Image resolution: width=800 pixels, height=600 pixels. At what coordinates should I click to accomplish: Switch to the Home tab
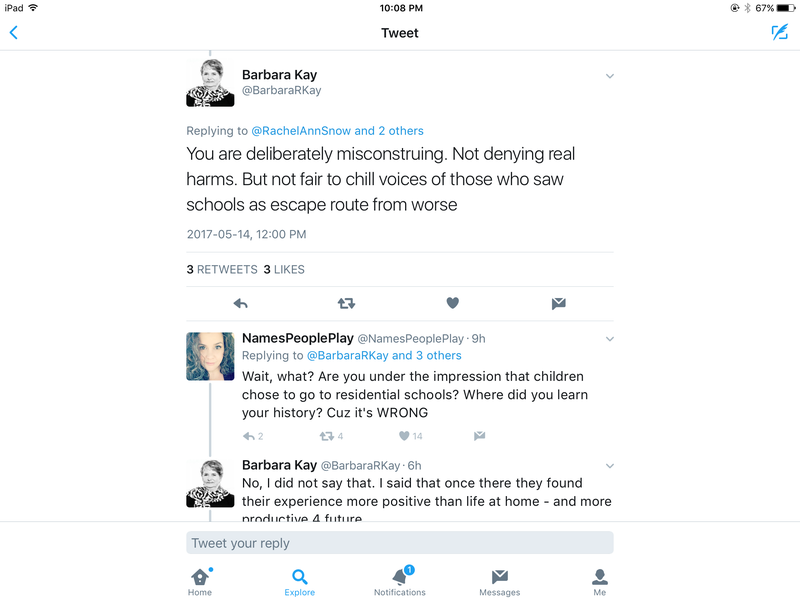200,582
